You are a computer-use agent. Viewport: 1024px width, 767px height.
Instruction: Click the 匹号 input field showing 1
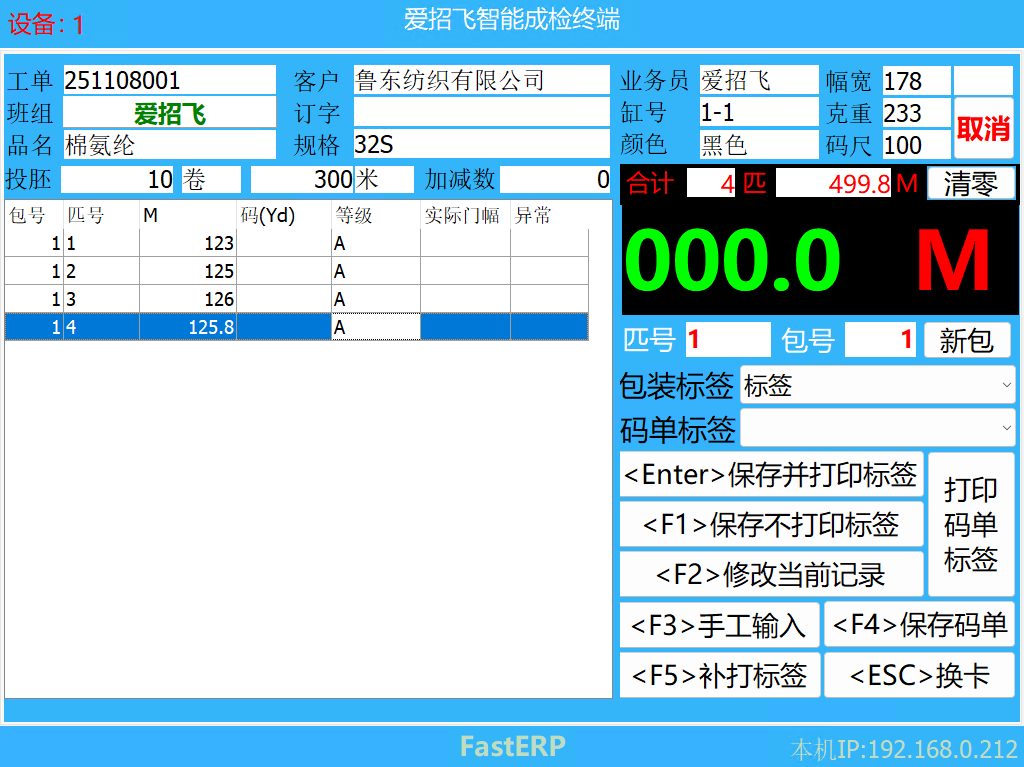click(x=727, y=340)
